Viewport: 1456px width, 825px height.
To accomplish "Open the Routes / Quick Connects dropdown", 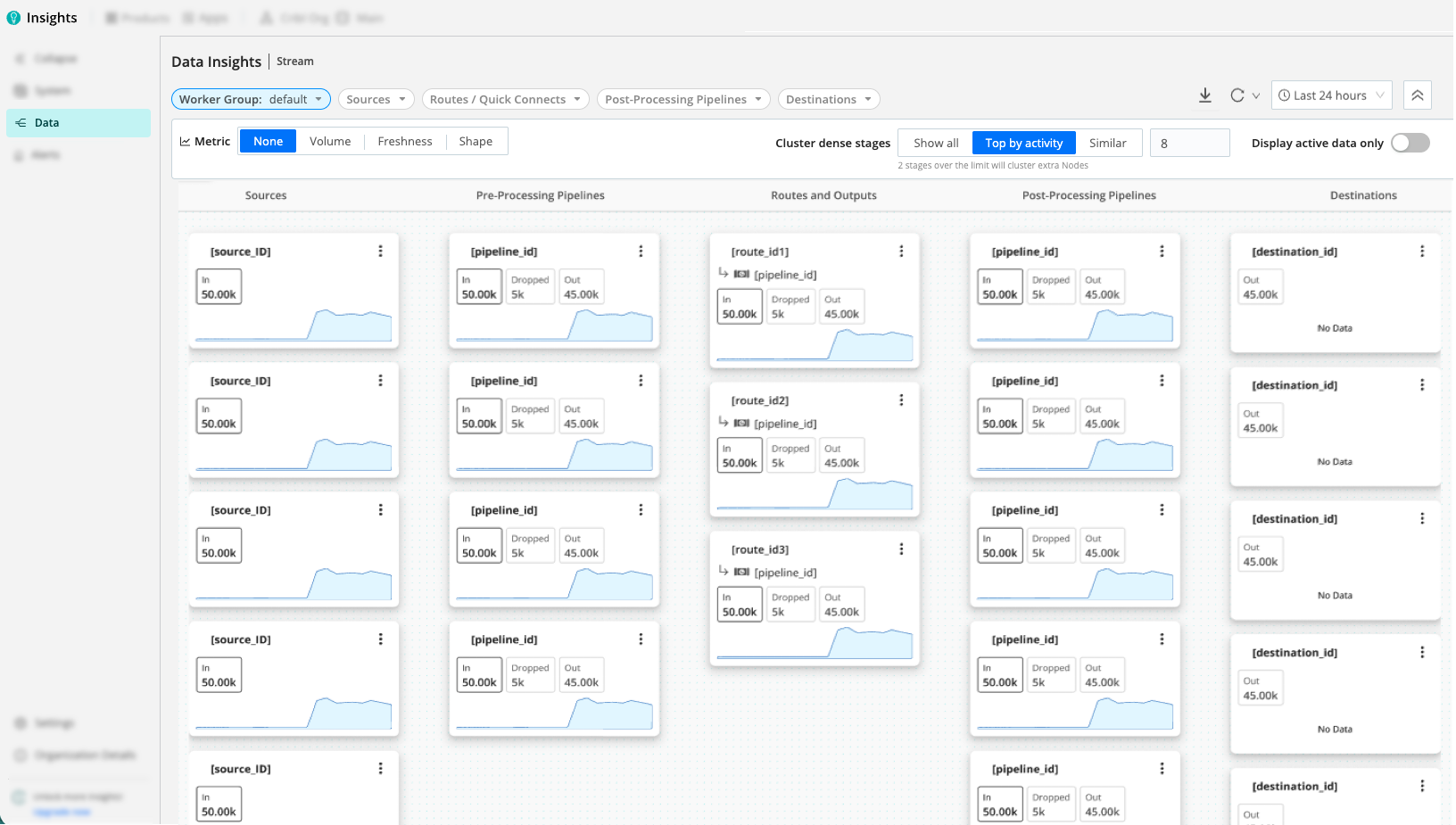I will 505,99.
